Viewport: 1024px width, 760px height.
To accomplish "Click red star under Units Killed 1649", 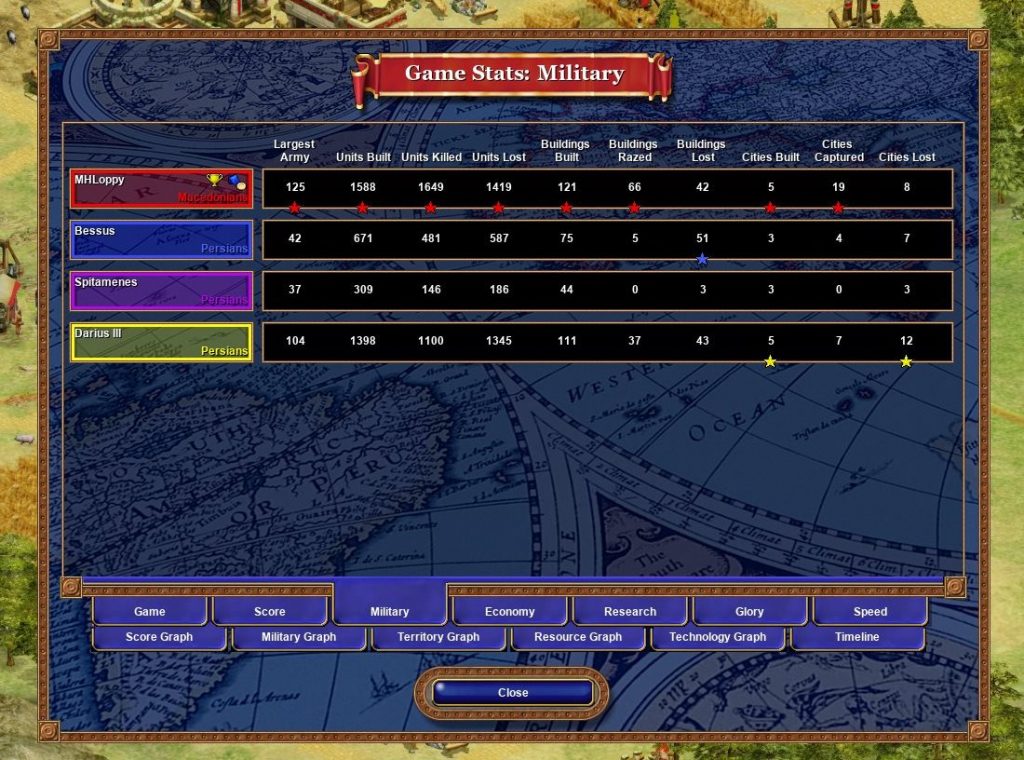I will point(430,208).
